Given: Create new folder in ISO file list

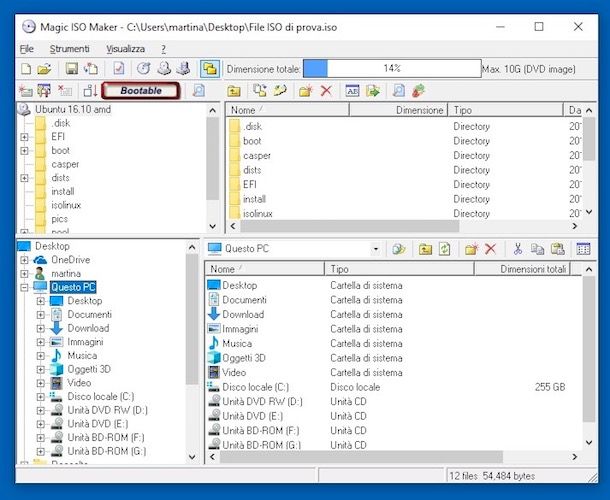Looking at the screenshot, I should (306, 91).
